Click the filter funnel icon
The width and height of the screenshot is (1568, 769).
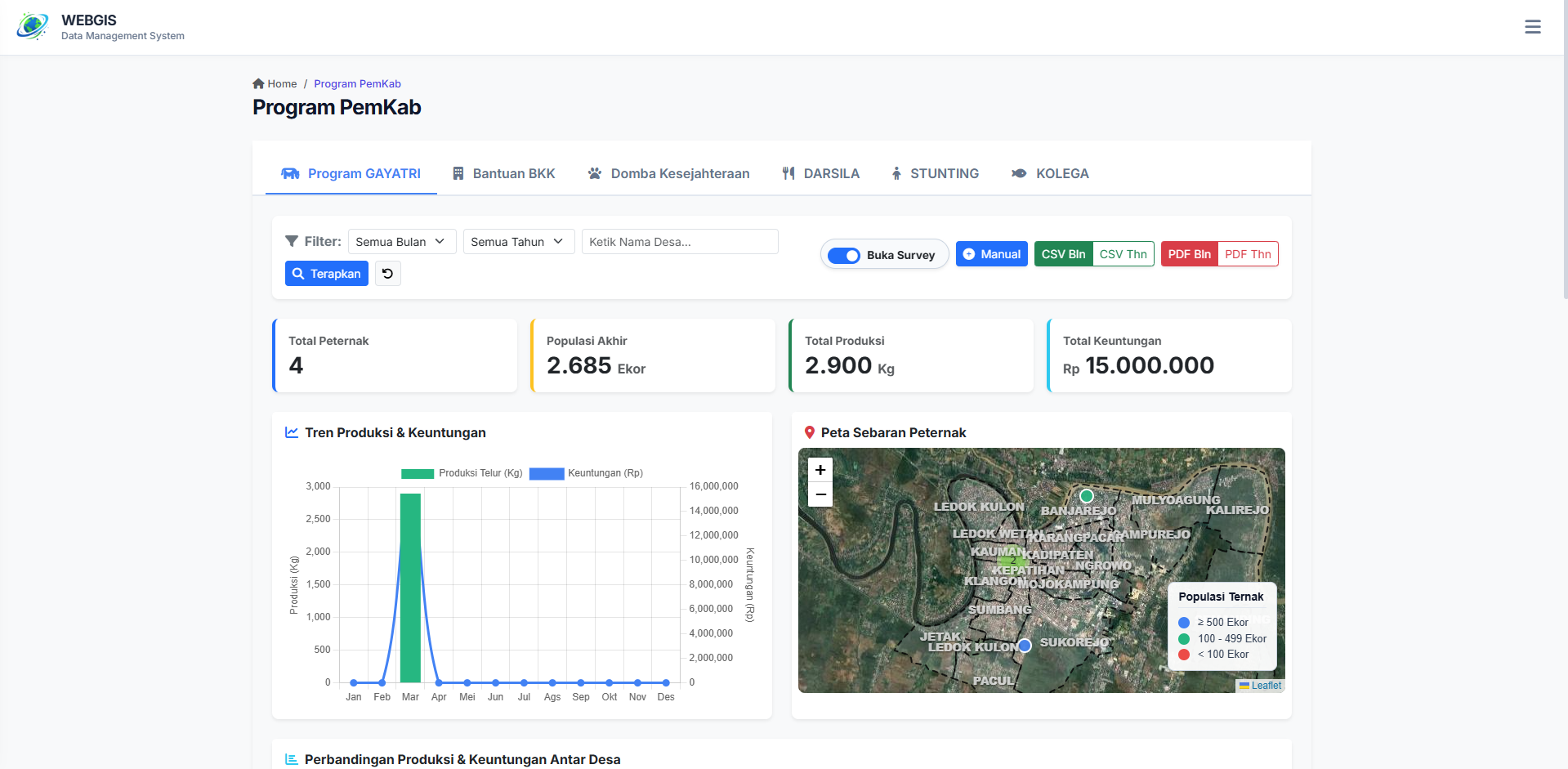click(x=292, y=241)
